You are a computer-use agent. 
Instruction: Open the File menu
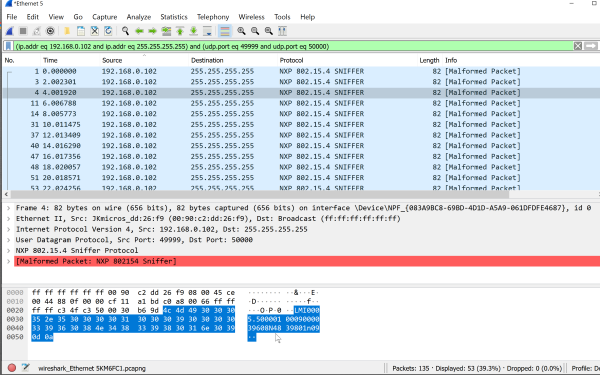12,17
